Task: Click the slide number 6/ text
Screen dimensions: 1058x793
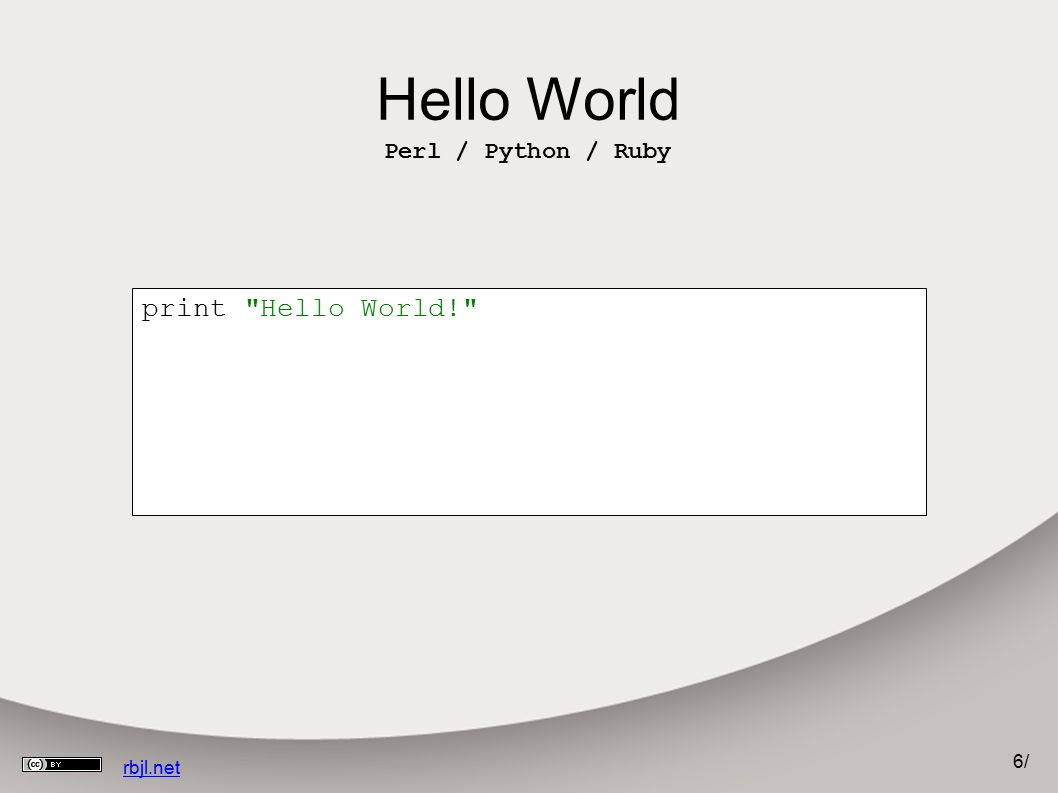Action: click(1020, 761)
